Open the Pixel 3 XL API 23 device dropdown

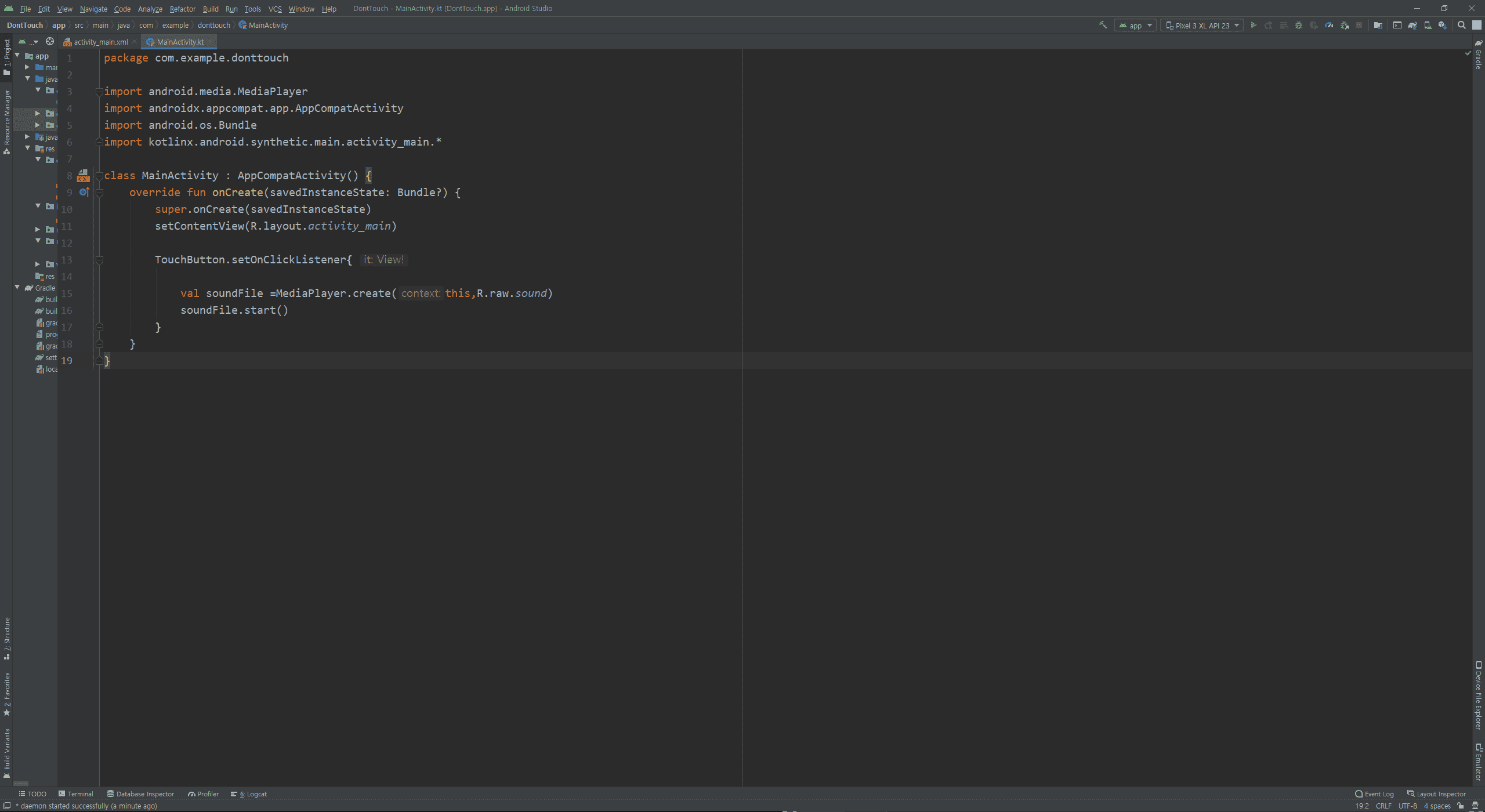coord(1202,26)
